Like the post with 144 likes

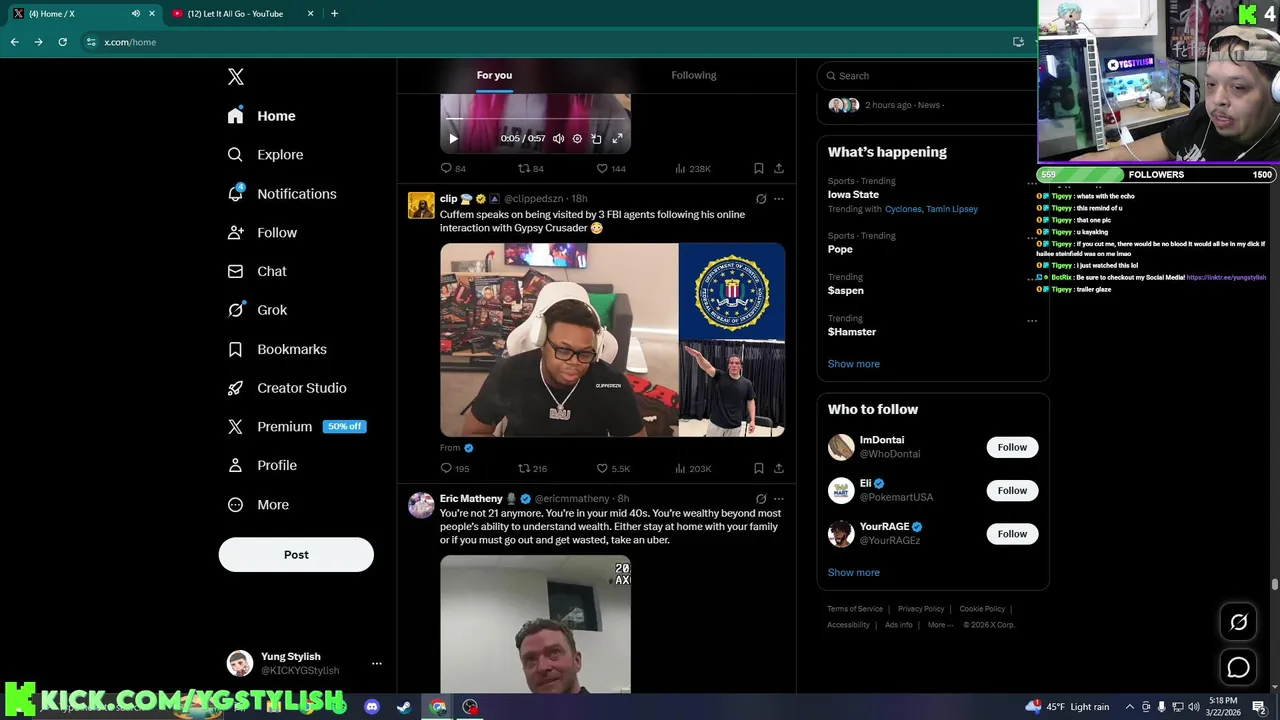[610, 168]
